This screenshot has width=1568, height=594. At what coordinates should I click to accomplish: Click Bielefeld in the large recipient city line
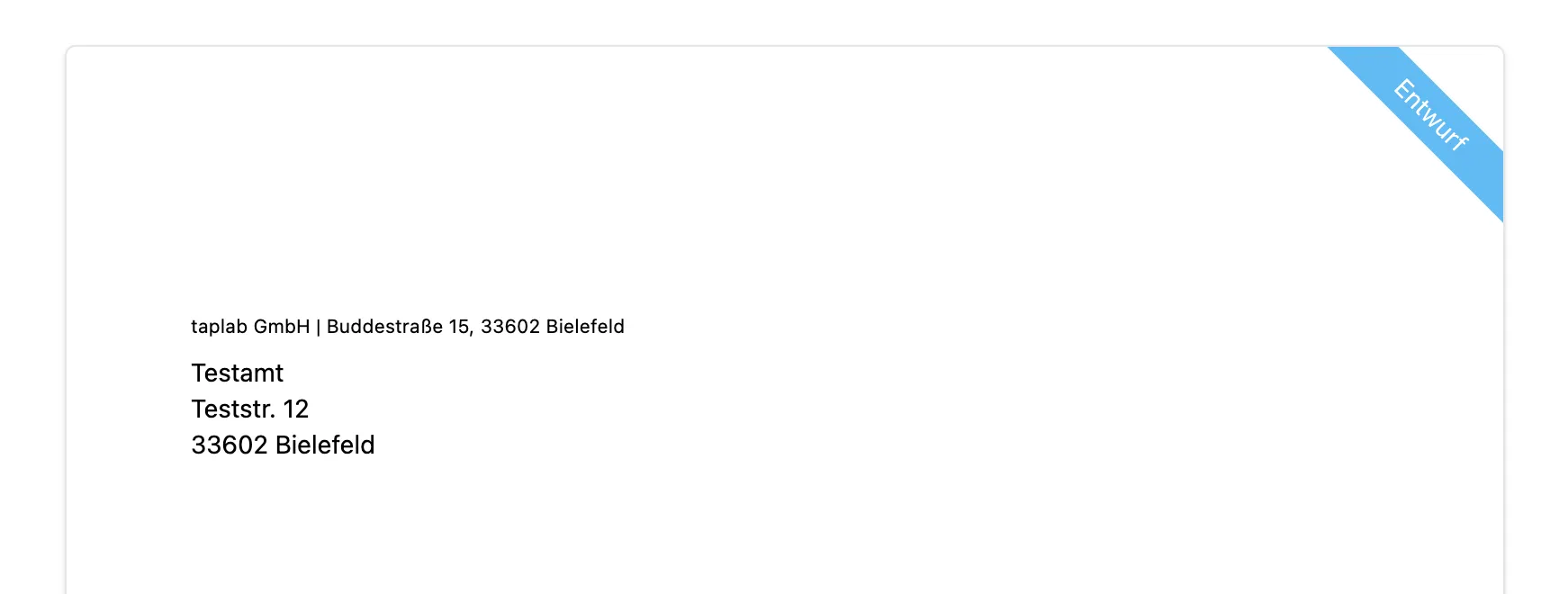(325, 445)
